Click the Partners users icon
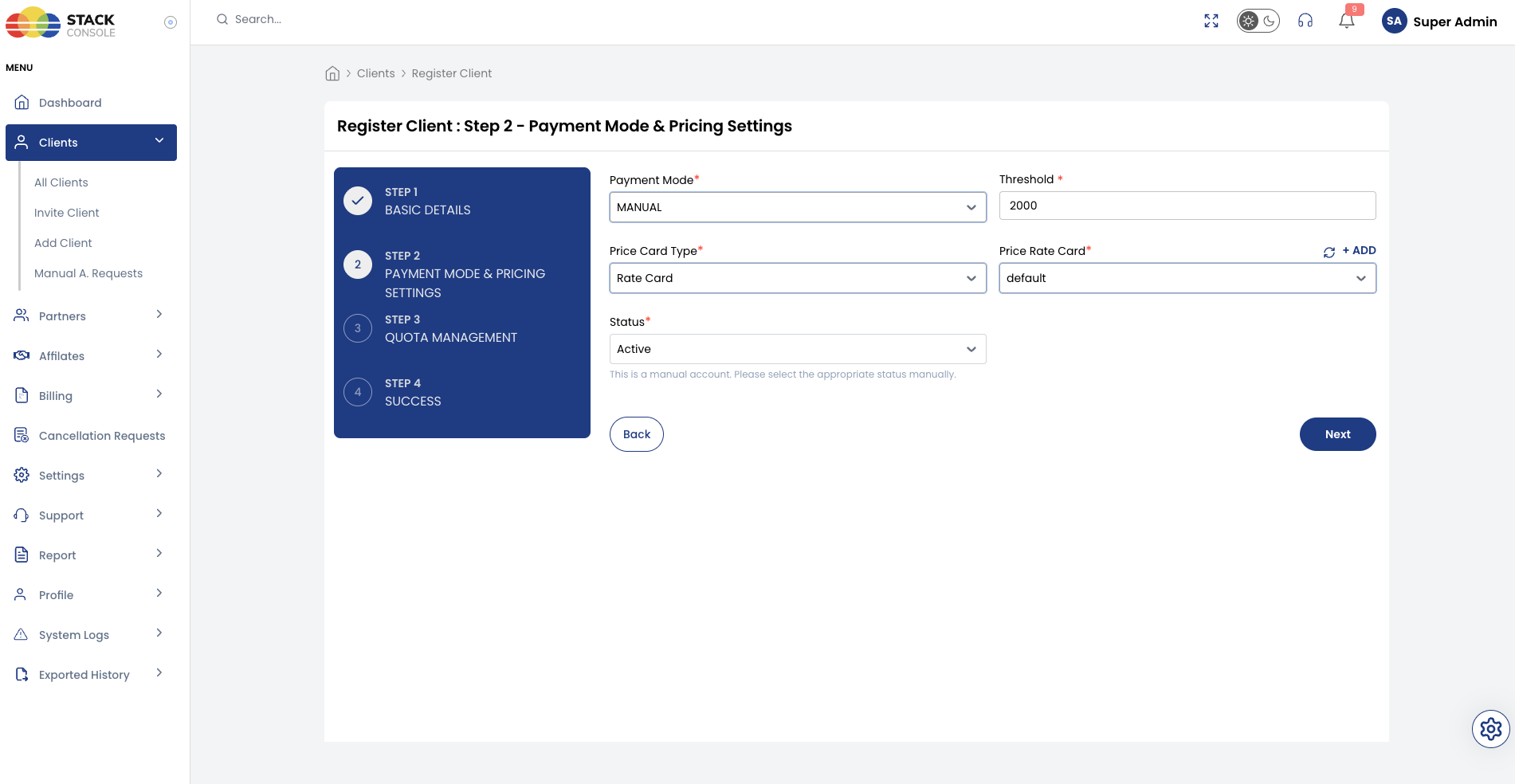Screen dimensions: 1515x784 coord(22,316)
